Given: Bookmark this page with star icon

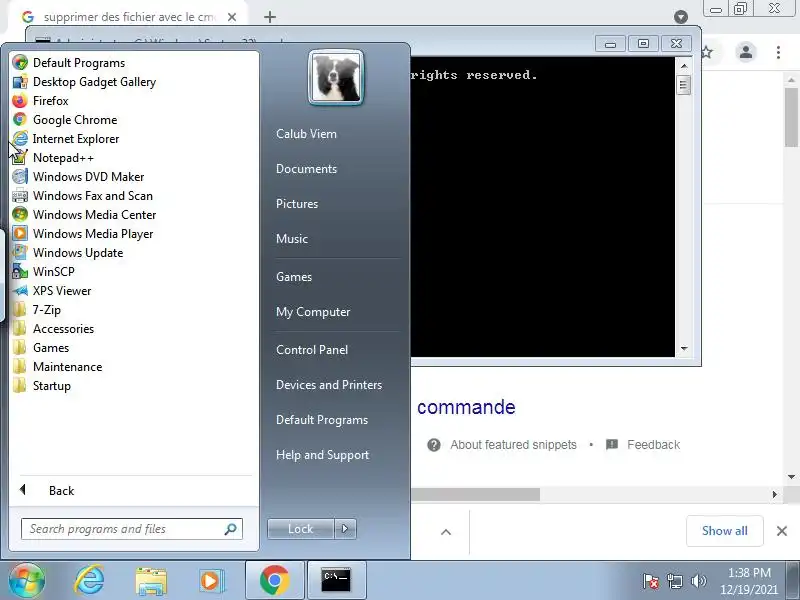Looking at the screenshot, I should coord(707,52).
